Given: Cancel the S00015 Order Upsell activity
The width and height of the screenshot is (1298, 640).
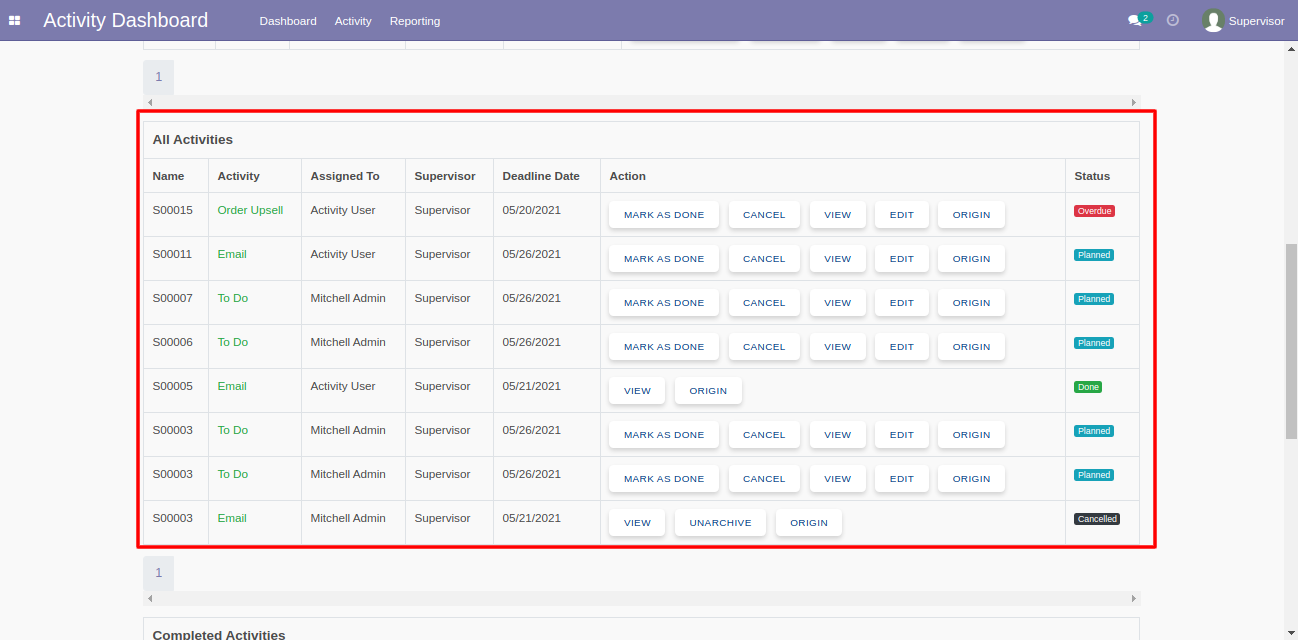Looking at the screenshot, I should pyautogui.click(x=764, y=215).
